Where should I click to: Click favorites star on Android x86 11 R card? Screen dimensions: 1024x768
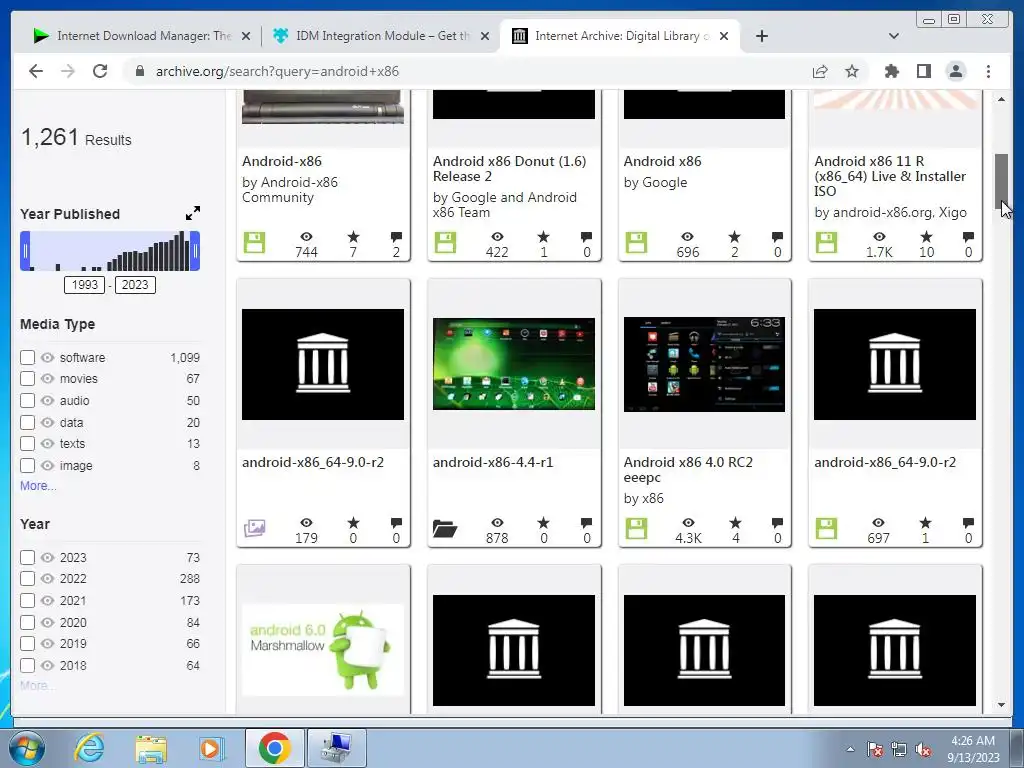(x=926, y=236)
